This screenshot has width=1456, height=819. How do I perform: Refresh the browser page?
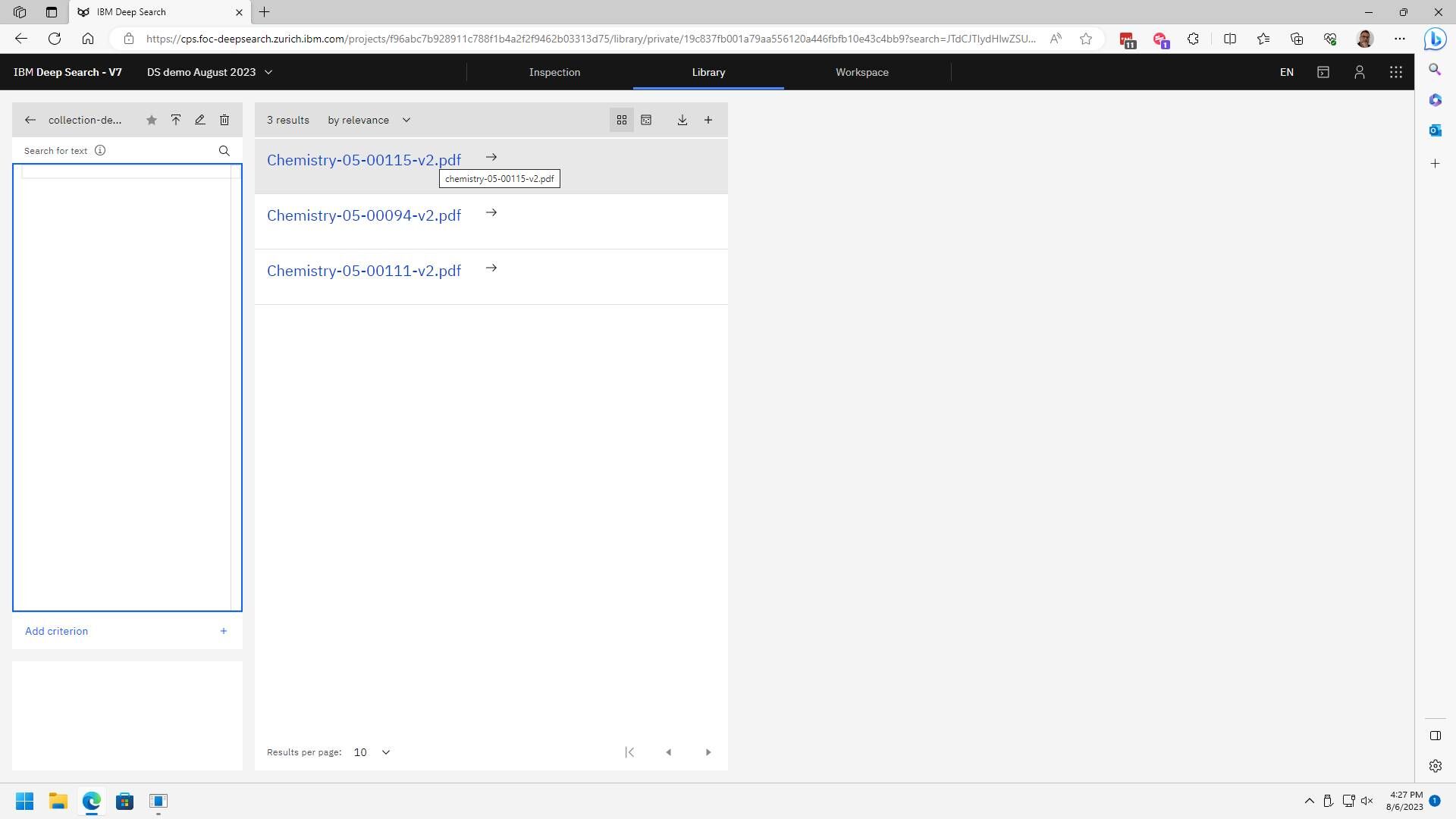(55, 39)
